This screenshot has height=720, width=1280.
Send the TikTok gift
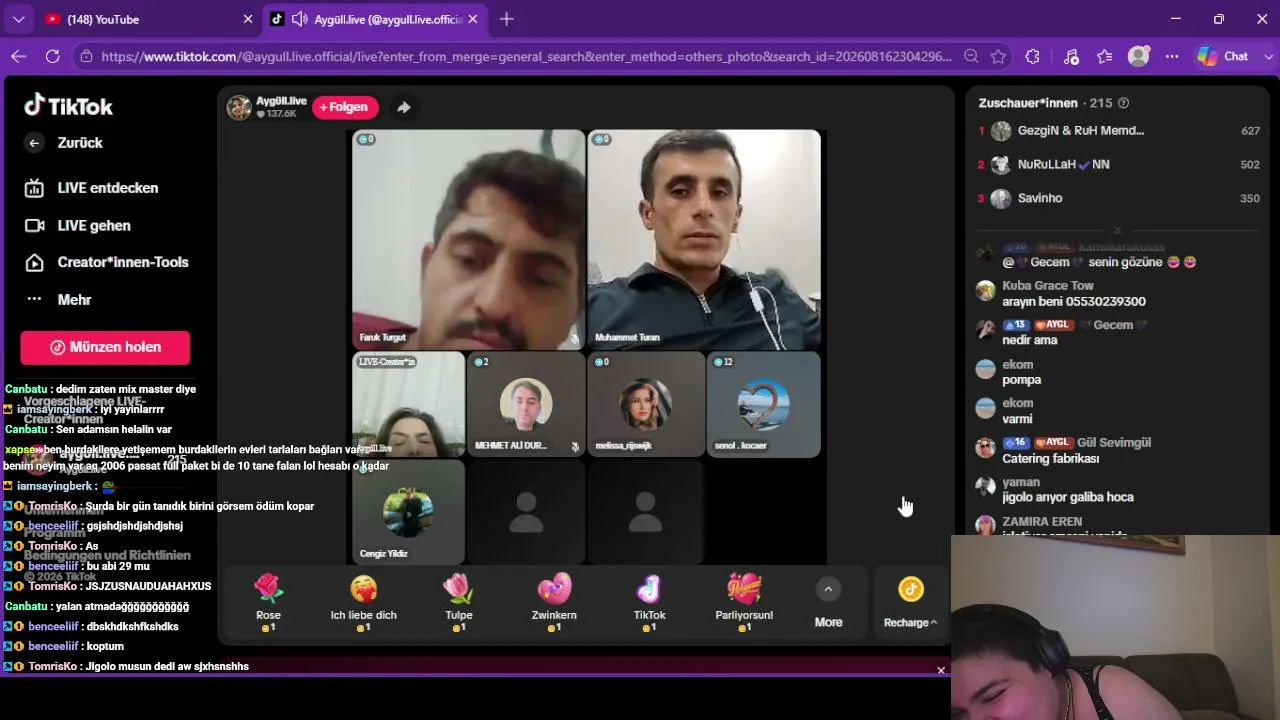click(x=649, y=602)
